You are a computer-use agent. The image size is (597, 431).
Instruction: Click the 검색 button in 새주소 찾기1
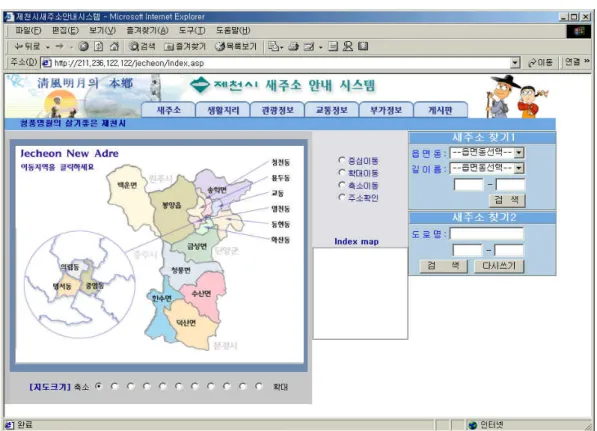507,200
